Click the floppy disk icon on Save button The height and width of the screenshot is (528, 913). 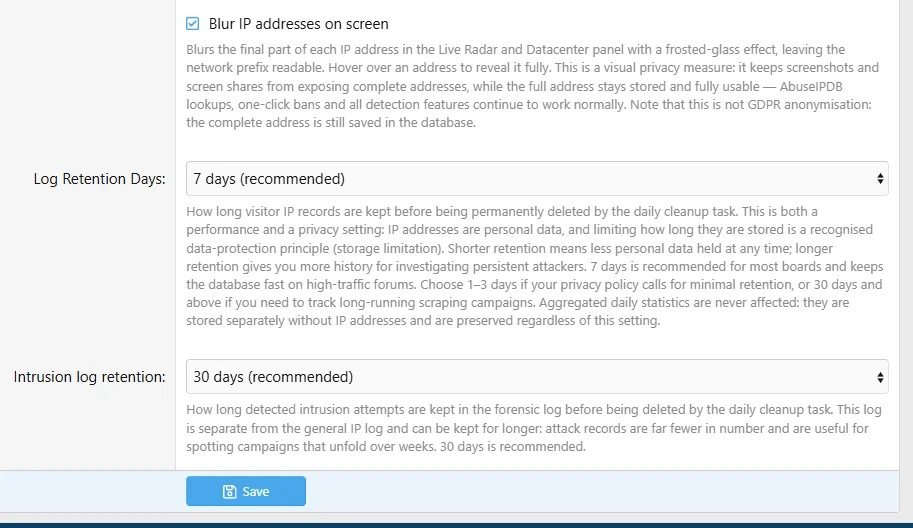coord(229,491)
